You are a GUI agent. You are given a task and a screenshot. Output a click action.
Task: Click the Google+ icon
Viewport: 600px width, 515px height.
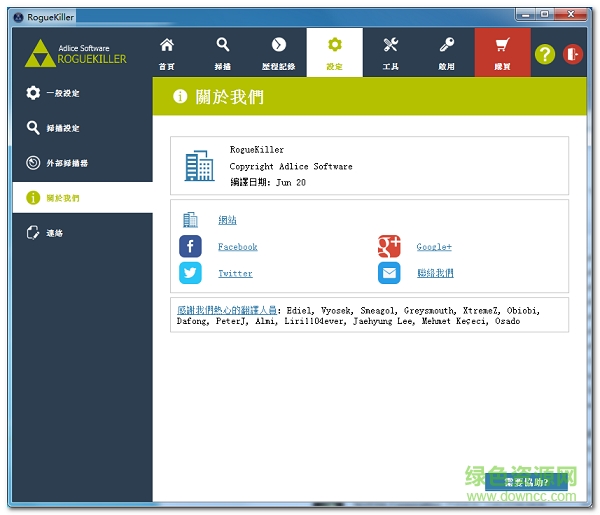pos(389,247)
